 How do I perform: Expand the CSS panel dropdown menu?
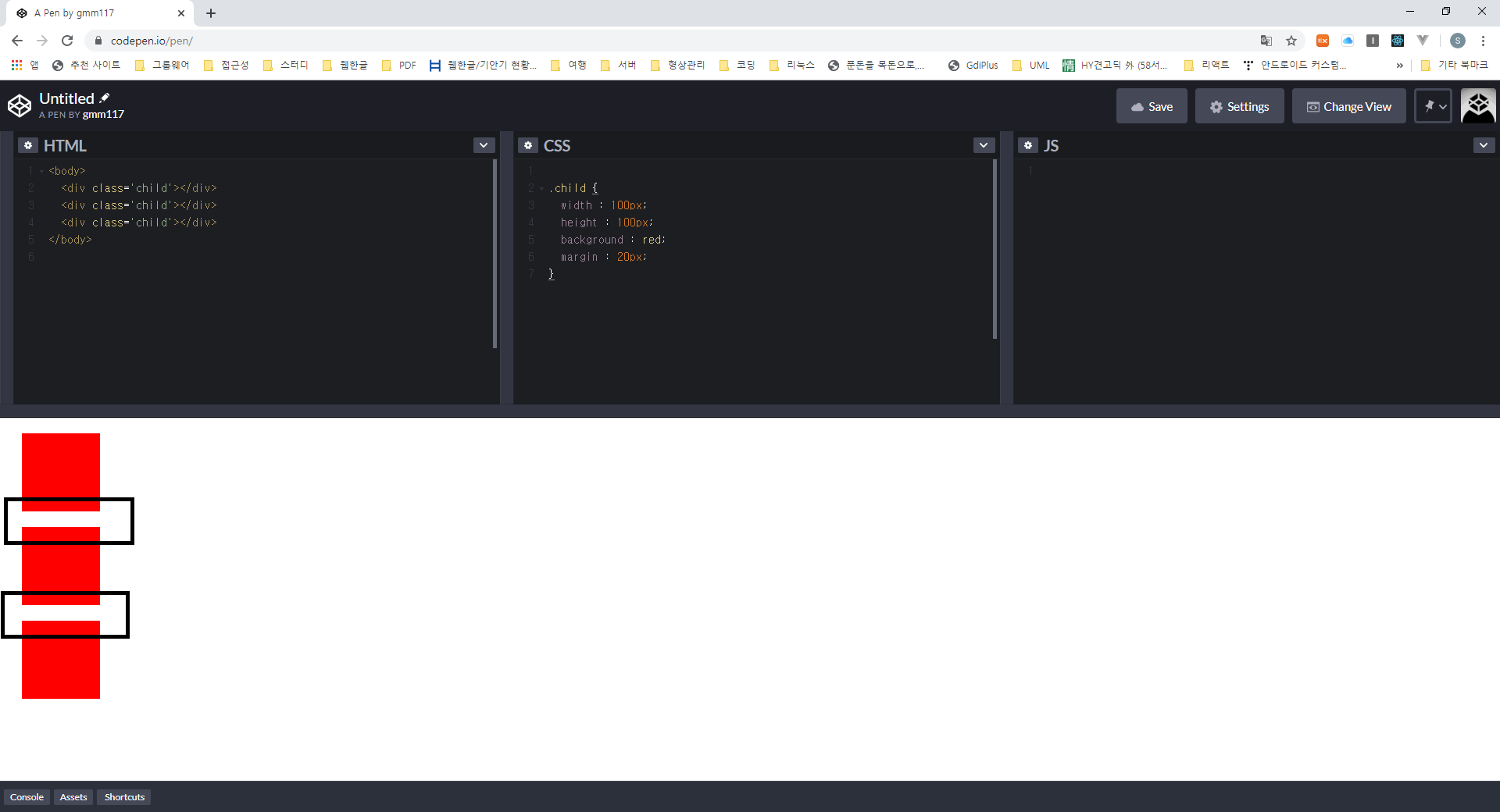(x=984, y=145)
